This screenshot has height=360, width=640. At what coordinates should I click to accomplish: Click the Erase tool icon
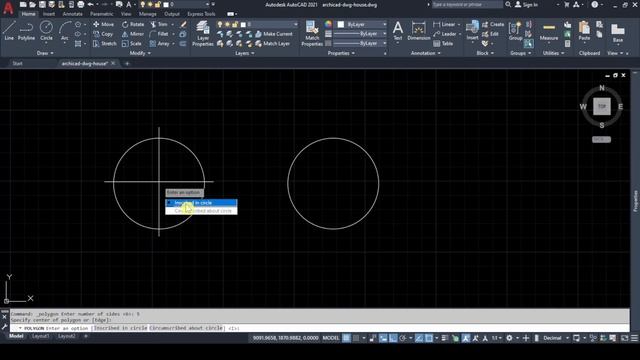click(x=183, y=24)
